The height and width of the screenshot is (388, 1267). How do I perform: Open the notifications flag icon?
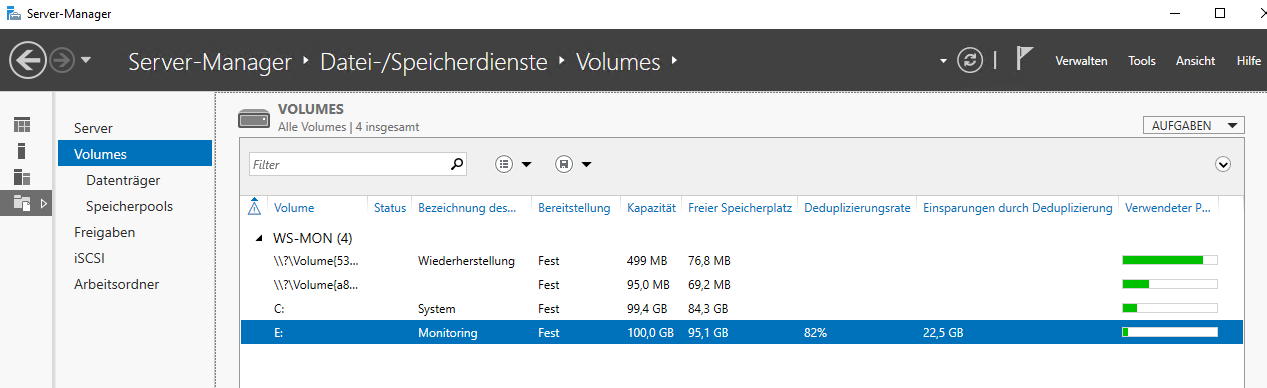[x=1024, y=59]
